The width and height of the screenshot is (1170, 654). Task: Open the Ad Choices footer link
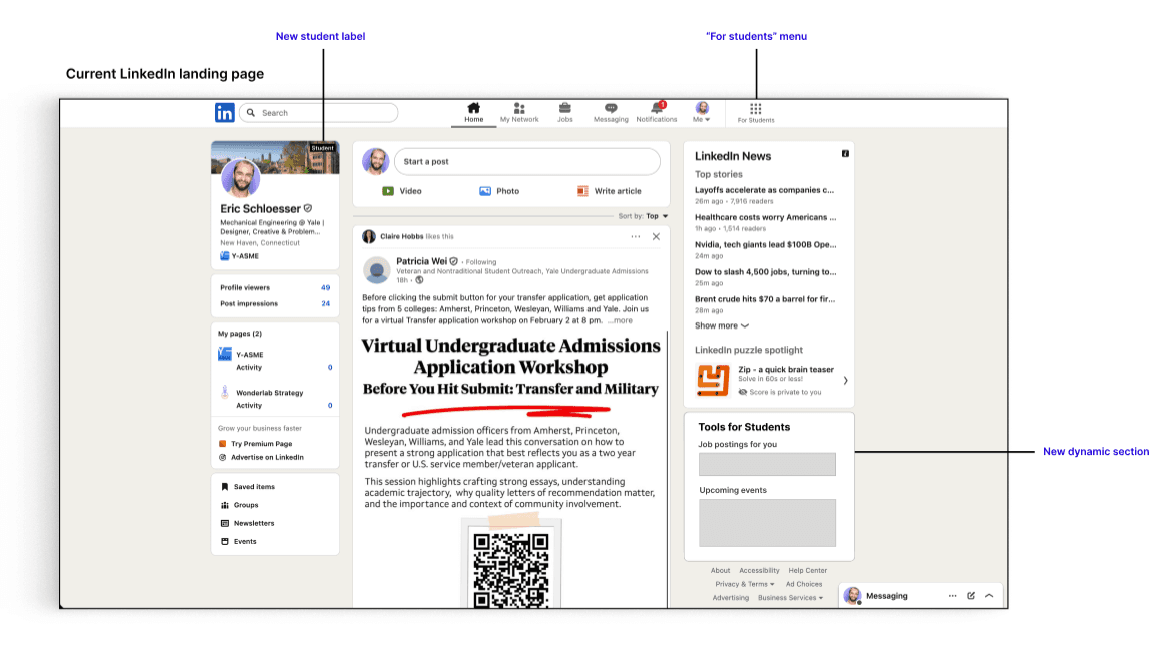[804, 584]
